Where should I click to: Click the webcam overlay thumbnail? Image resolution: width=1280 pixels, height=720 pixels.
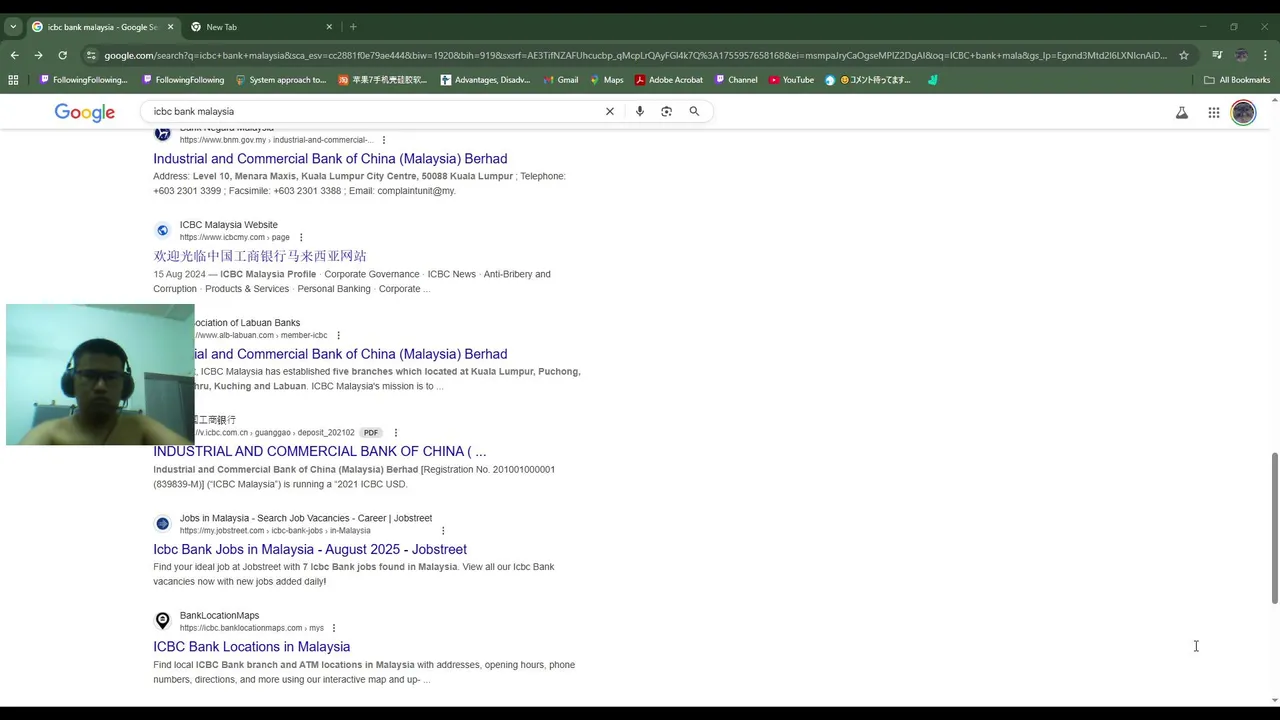pos(100,375)
